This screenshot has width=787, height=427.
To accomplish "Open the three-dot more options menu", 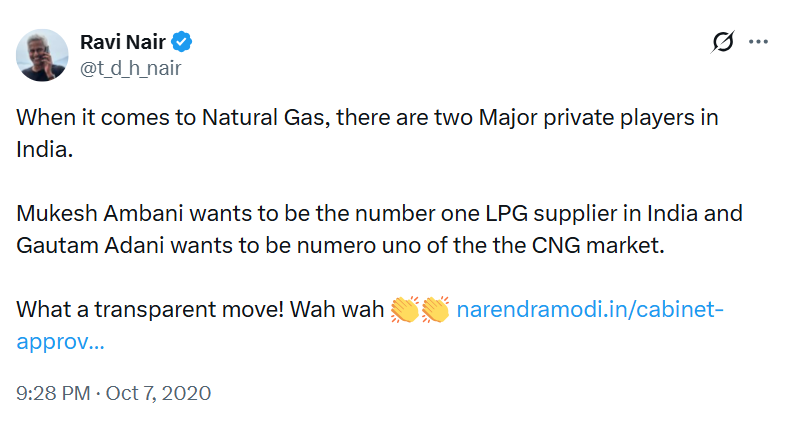I will click(759, 42).
